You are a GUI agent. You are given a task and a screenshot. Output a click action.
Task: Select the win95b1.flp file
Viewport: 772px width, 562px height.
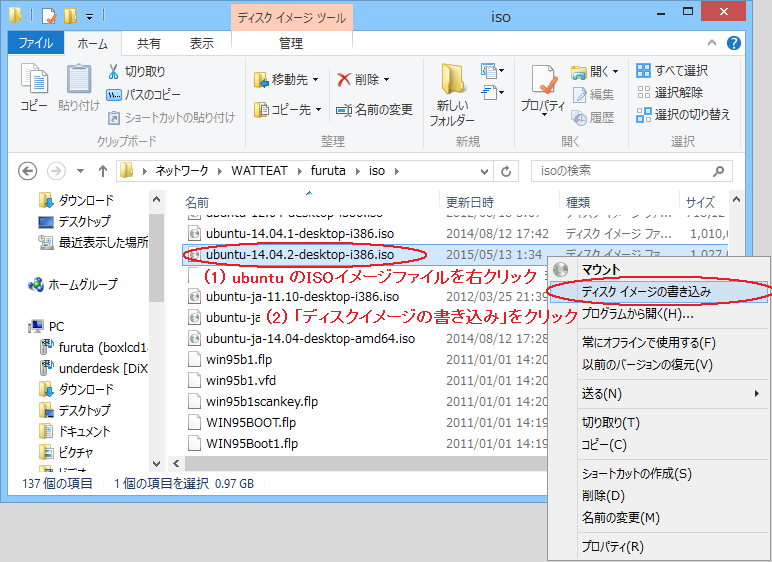point(239,360)
